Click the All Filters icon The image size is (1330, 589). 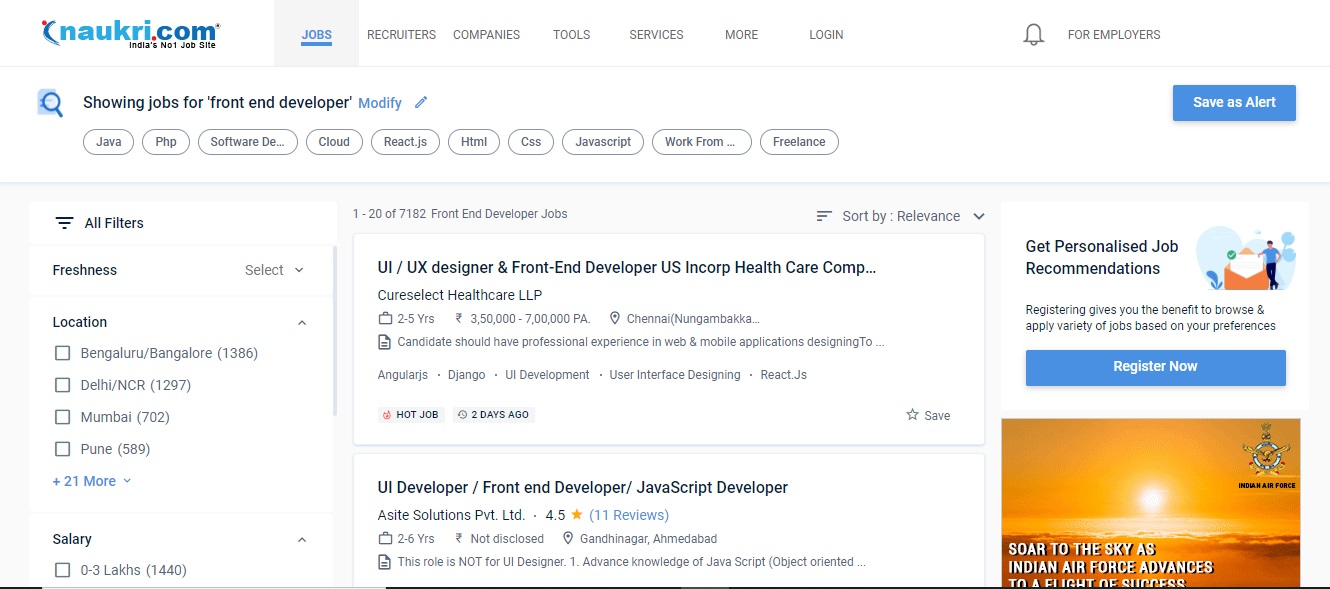click(64, 223)
